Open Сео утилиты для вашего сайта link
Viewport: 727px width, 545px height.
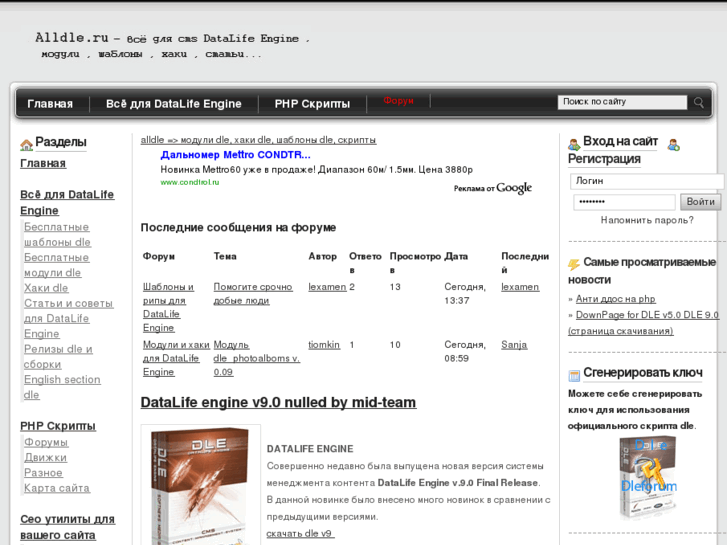click(68, 527)
